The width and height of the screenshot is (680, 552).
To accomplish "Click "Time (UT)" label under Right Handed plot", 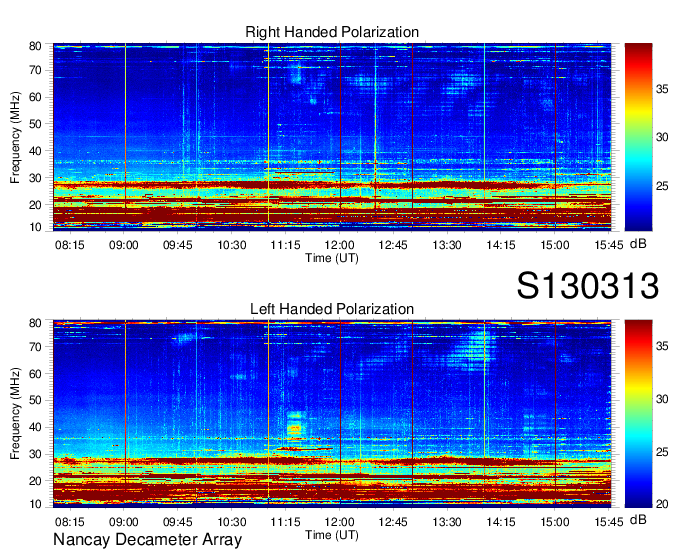I will (332, 258).
